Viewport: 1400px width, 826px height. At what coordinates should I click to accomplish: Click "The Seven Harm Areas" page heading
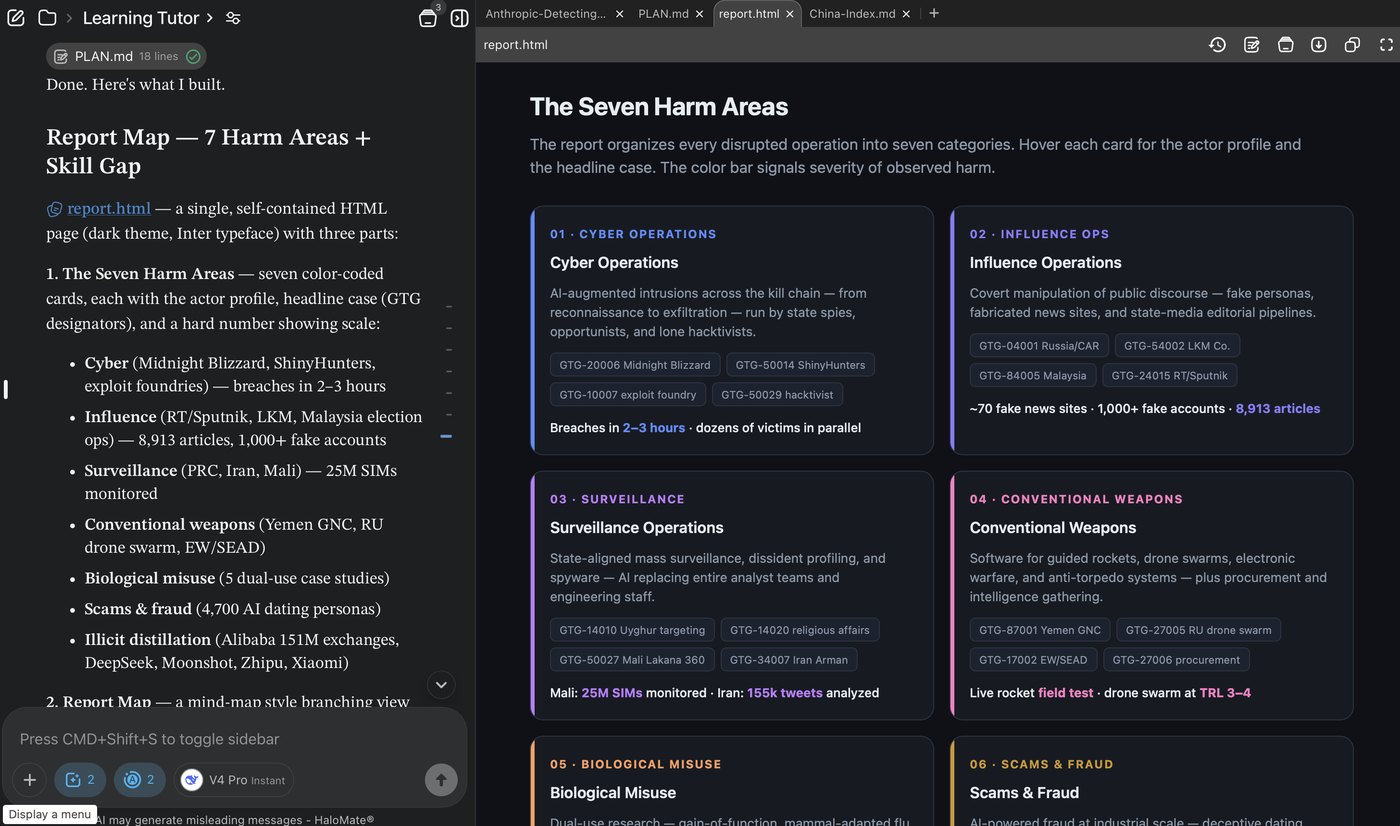[x=659, y=107]
